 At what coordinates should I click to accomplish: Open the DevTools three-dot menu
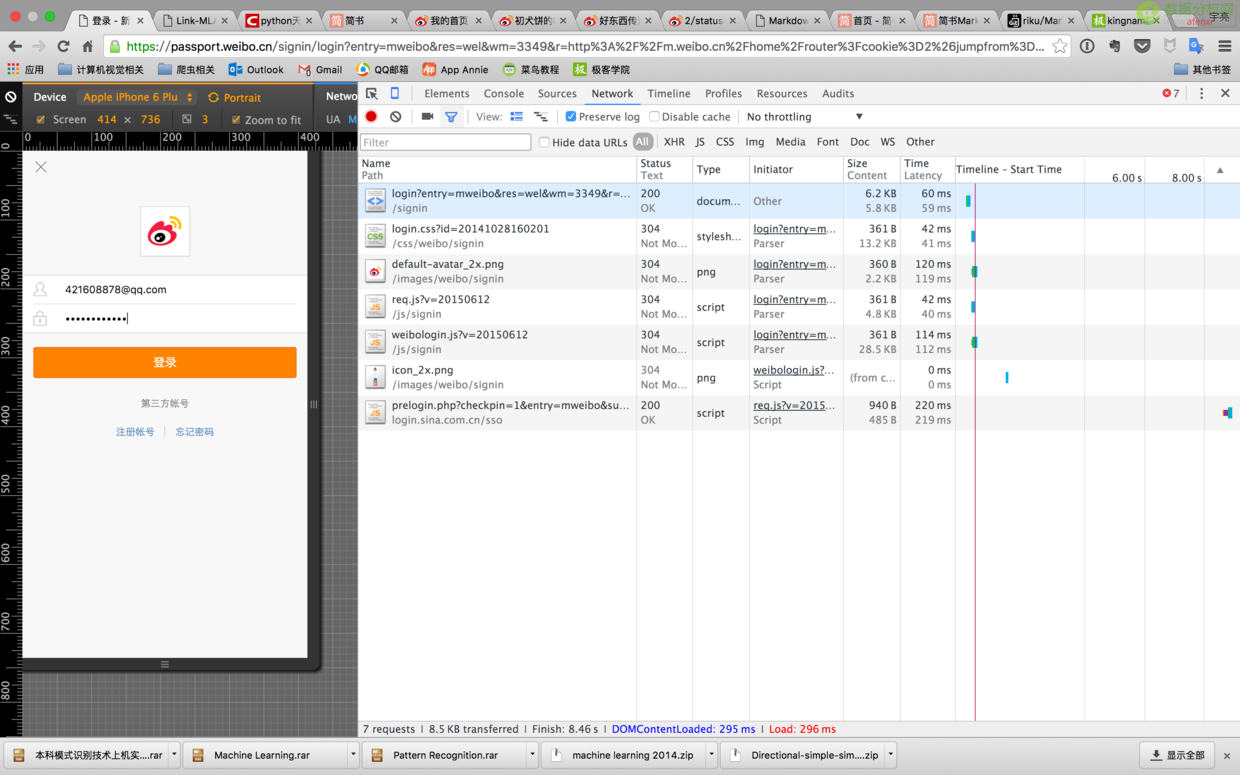(x=1202, y=93)
